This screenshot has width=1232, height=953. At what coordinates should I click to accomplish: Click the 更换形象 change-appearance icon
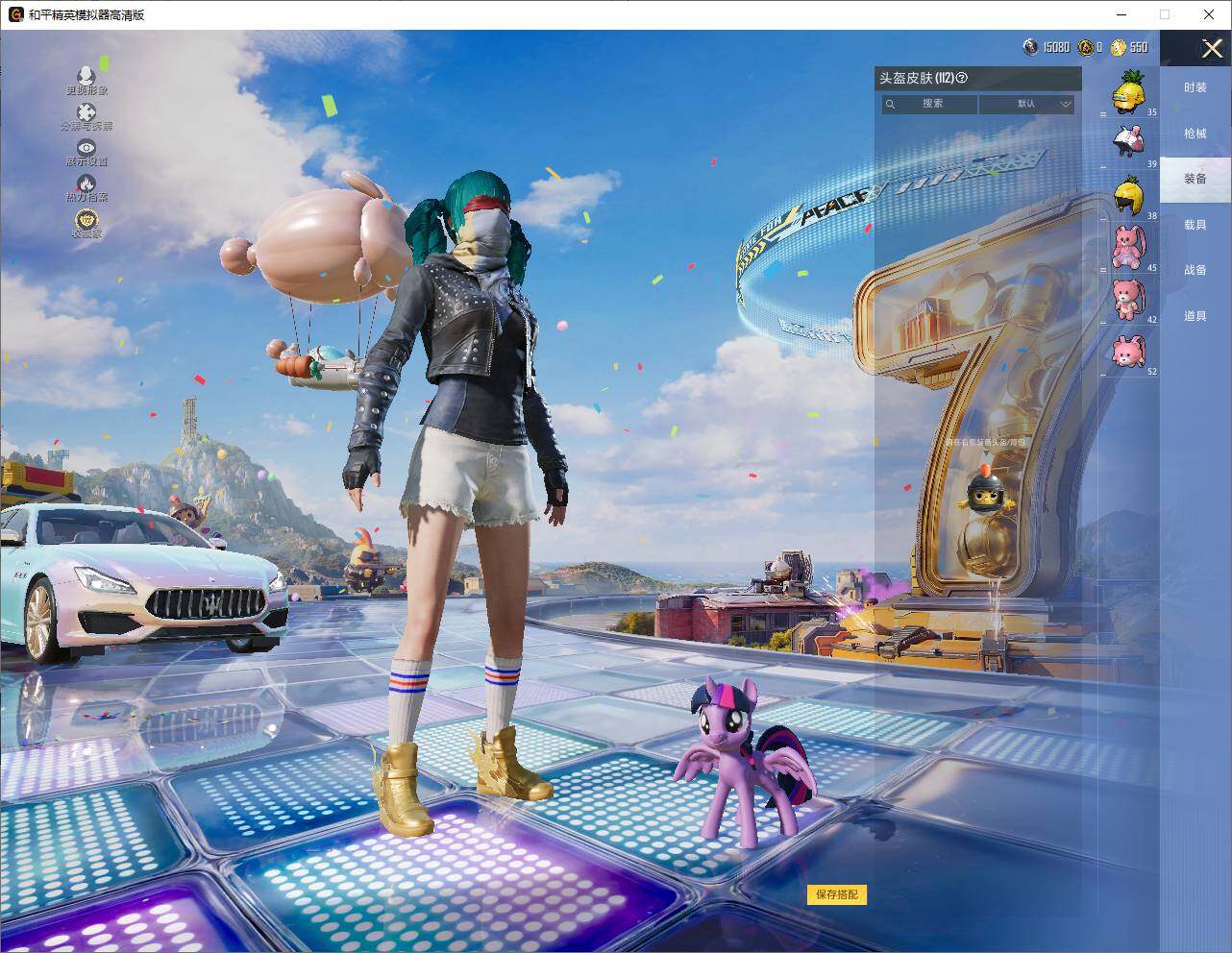click(x=86, y=75)
